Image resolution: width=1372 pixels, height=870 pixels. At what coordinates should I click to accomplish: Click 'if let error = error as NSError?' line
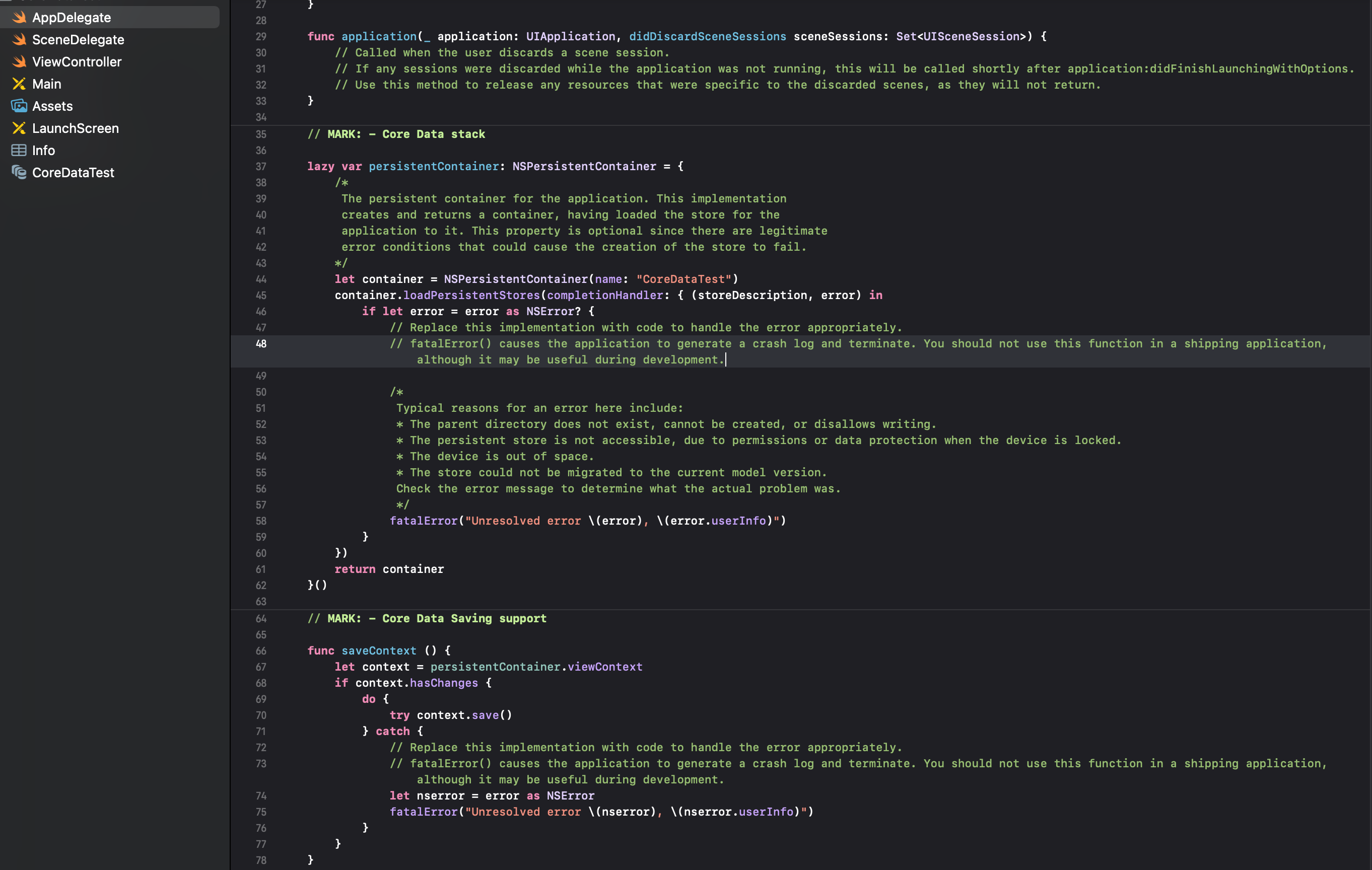(478, 312)
